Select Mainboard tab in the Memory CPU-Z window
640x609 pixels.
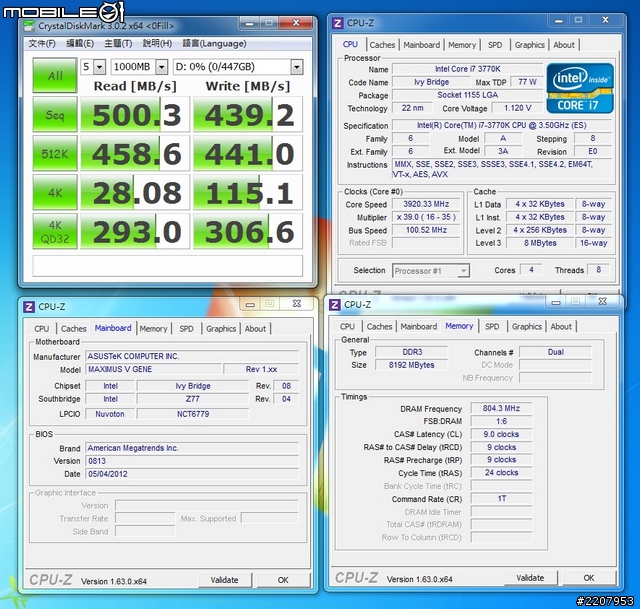coord(419,327)
